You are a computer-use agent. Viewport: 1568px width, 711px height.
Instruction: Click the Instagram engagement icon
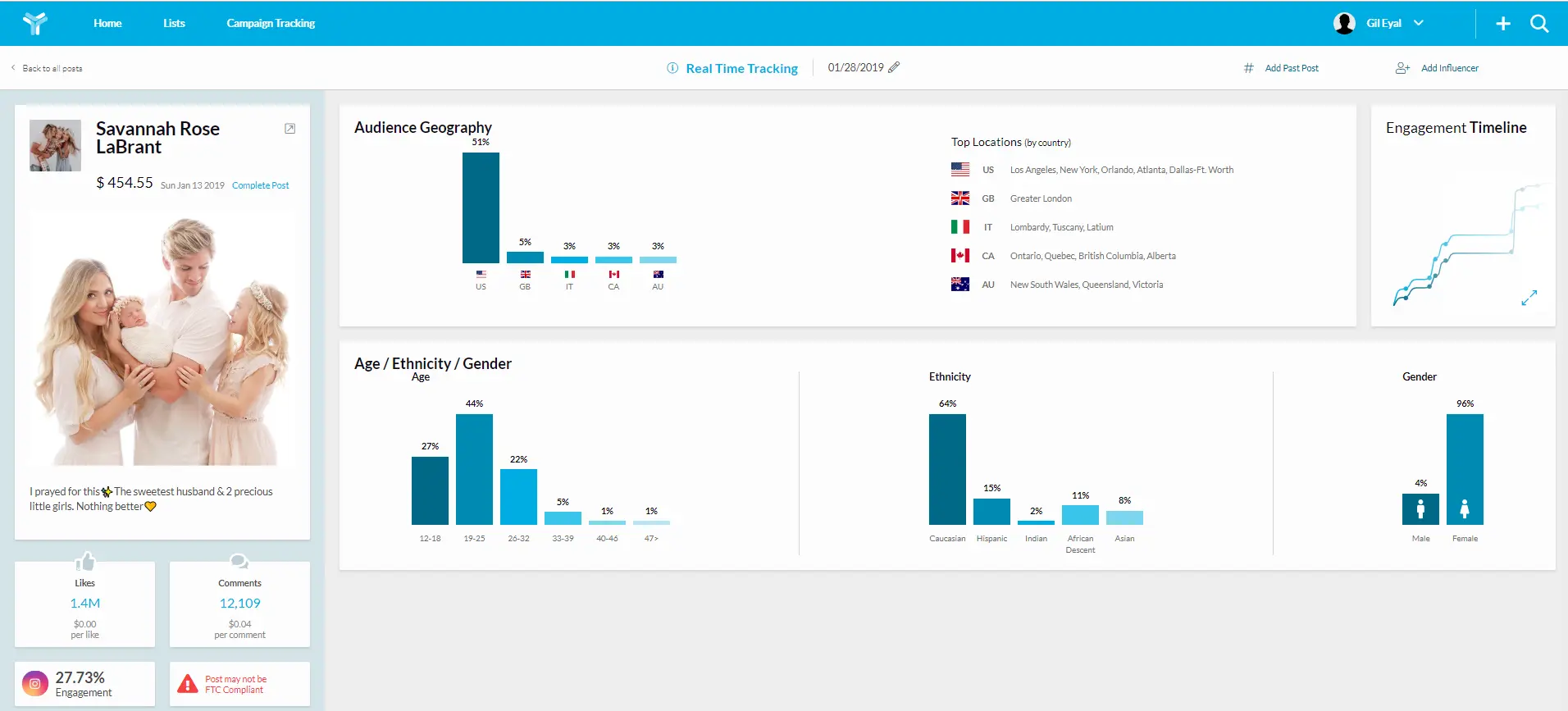[35, 684]
